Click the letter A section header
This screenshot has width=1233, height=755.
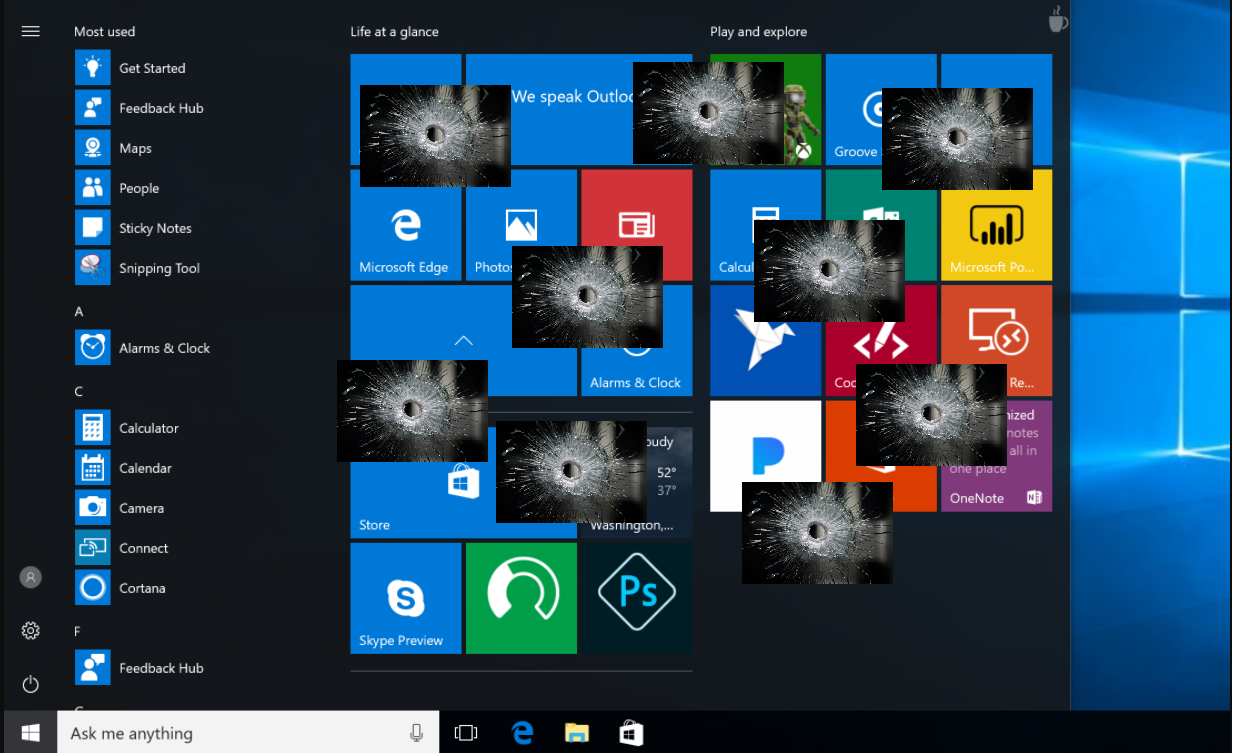click(79, 311)
